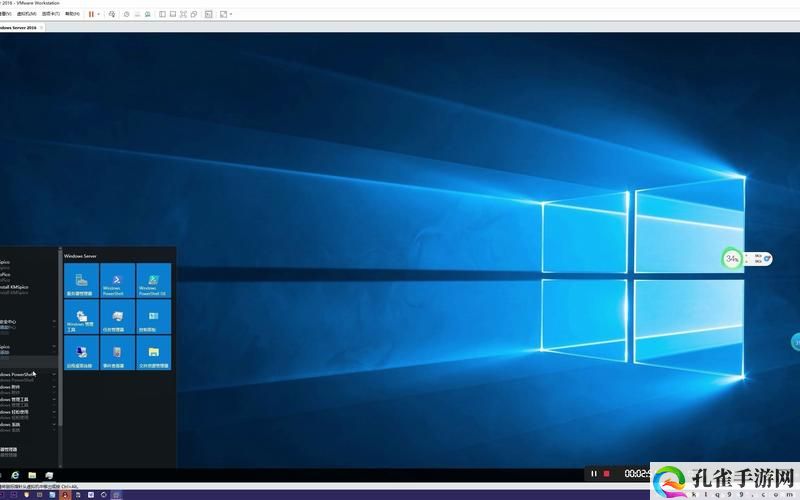Switch to Unity mode in toolbar
Screen dimensions: 800x500
pos(194,14)
